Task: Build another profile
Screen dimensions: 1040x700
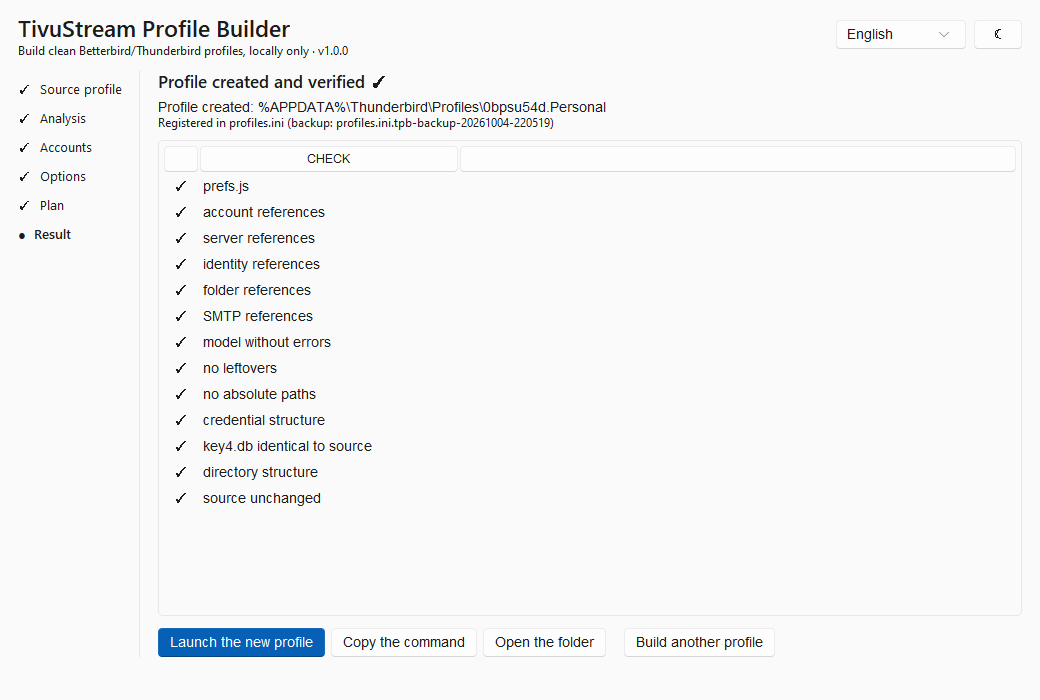Action: [699, 642]
